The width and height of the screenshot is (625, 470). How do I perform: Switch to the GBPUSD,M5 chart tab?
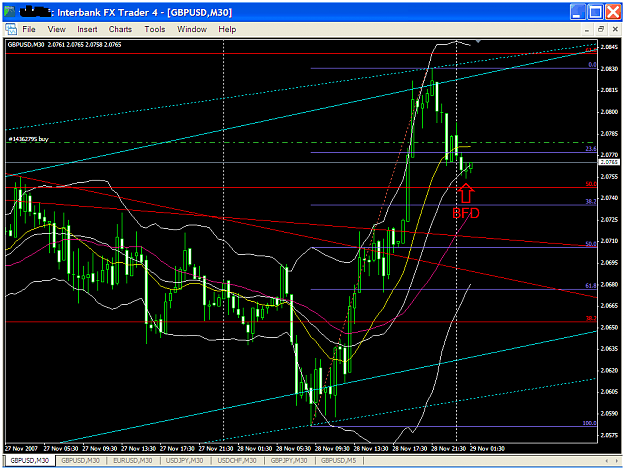(339, 460)
